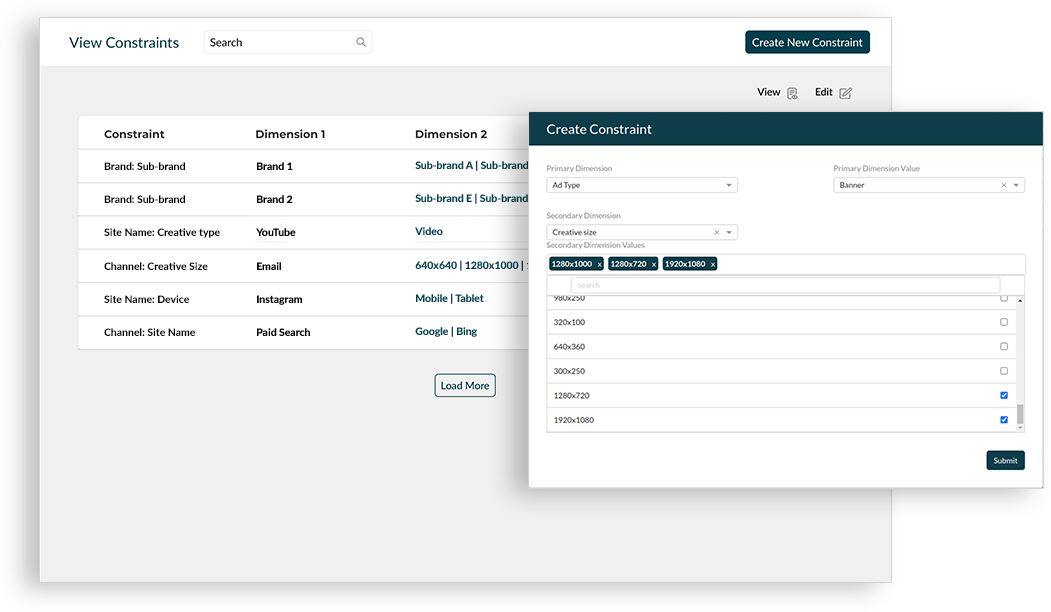
Task: Click the View Constraints page title
Action: click(124, 43)
